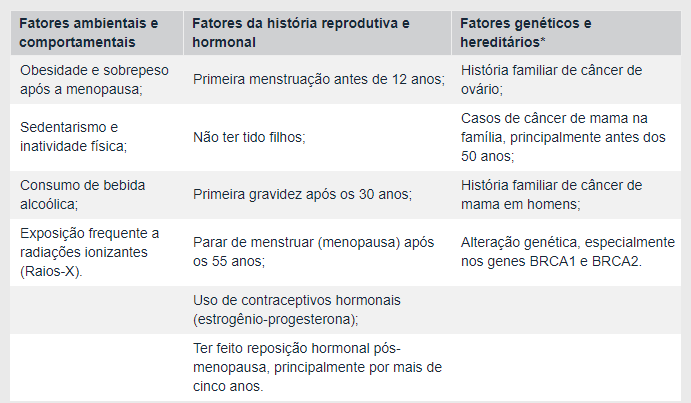
Task: Click the 'Fatores genéticos e hereditários*' header
Action: tap(566, 33)
